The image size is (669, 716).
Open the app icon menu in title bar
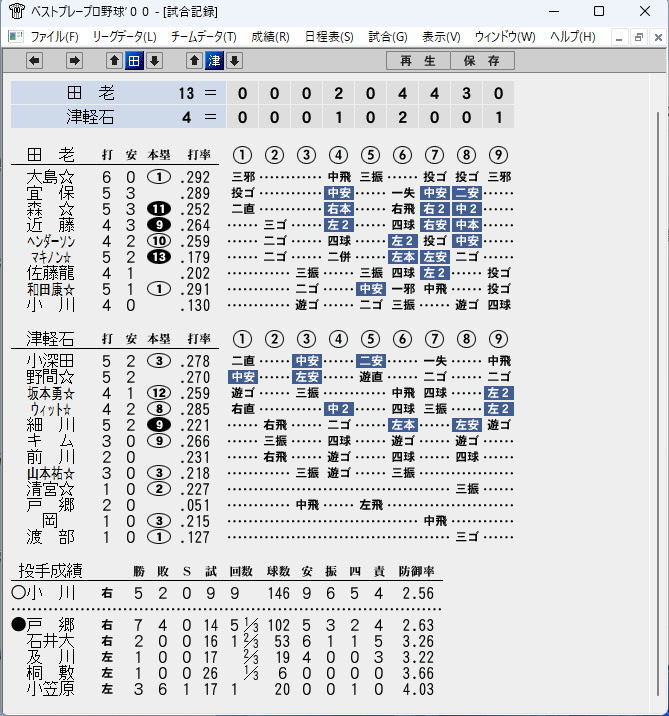pyautogui.click(x=14, y=11)
